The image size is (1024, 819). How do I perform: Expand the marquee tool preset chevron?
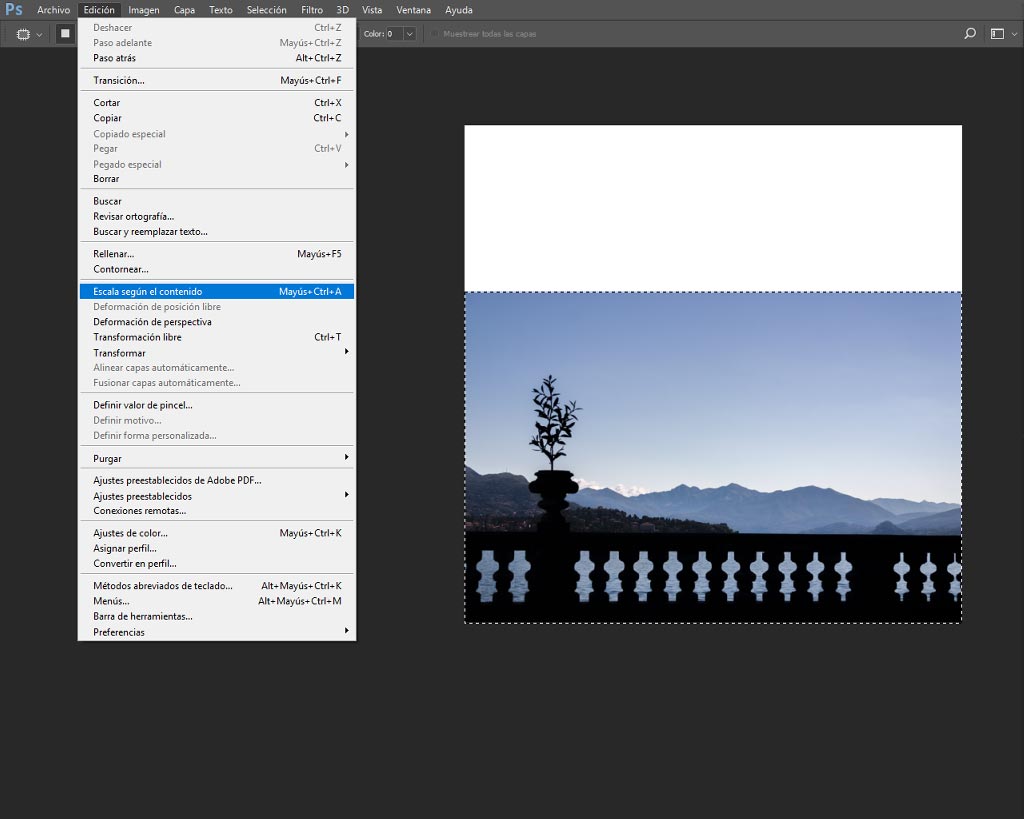pyautogui.click(x=39, y=35)
